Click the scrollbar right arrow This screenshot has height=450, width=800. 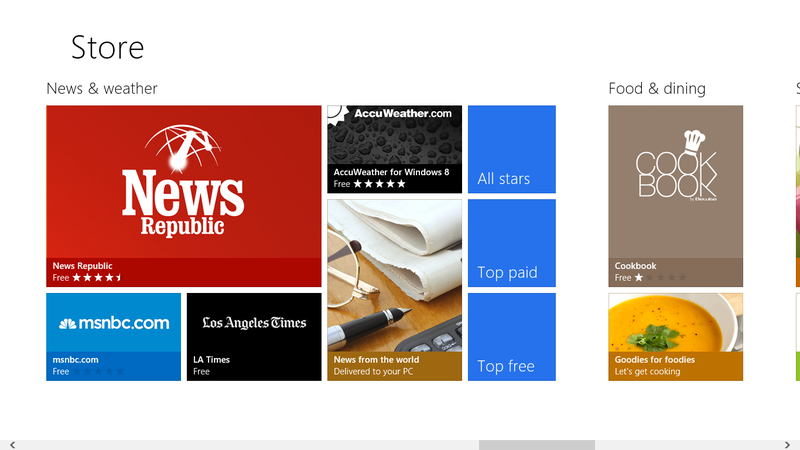[x=787, y=445]
